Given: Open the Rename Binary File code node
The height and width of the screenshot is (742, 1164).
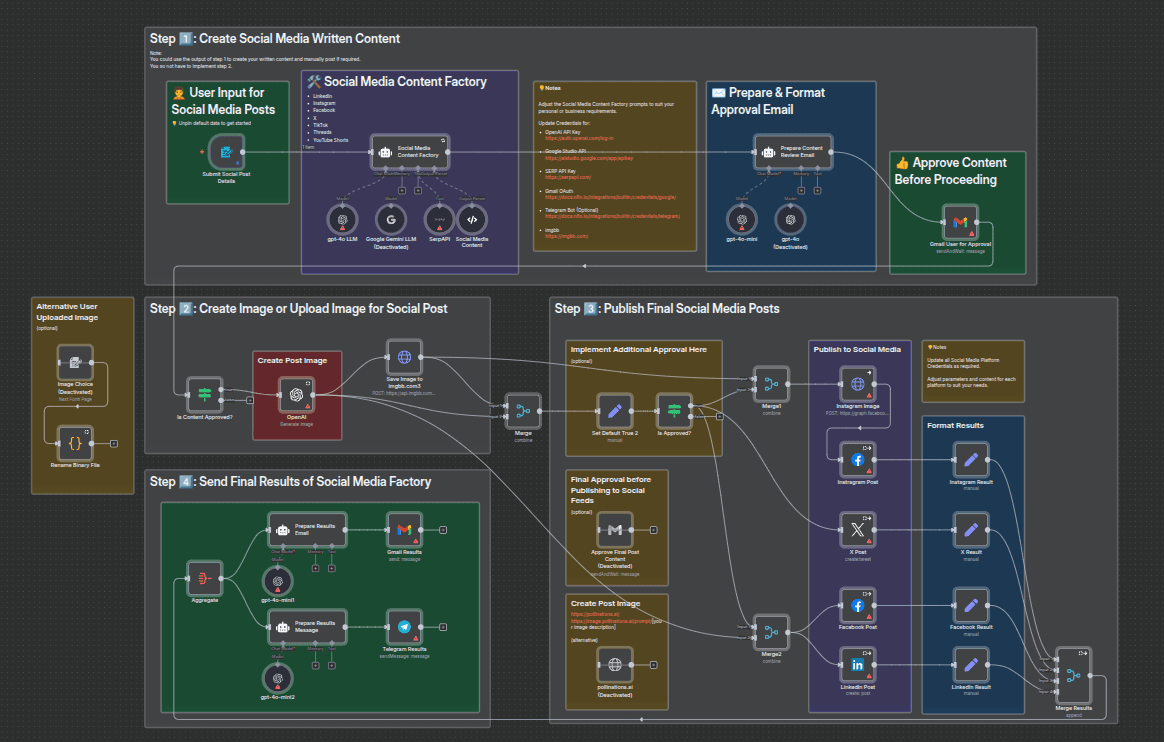Looking at the screenshot, I should coord(75,441).
